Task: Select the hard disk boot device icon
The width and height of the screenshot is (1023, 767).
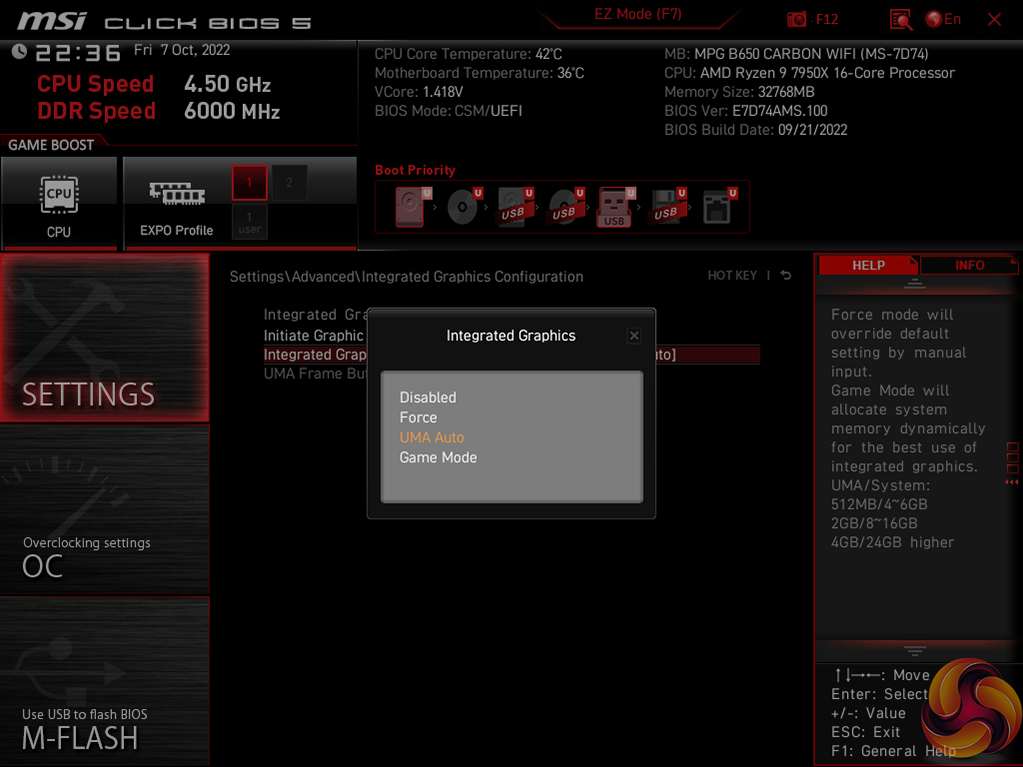Action: [411, 207]
